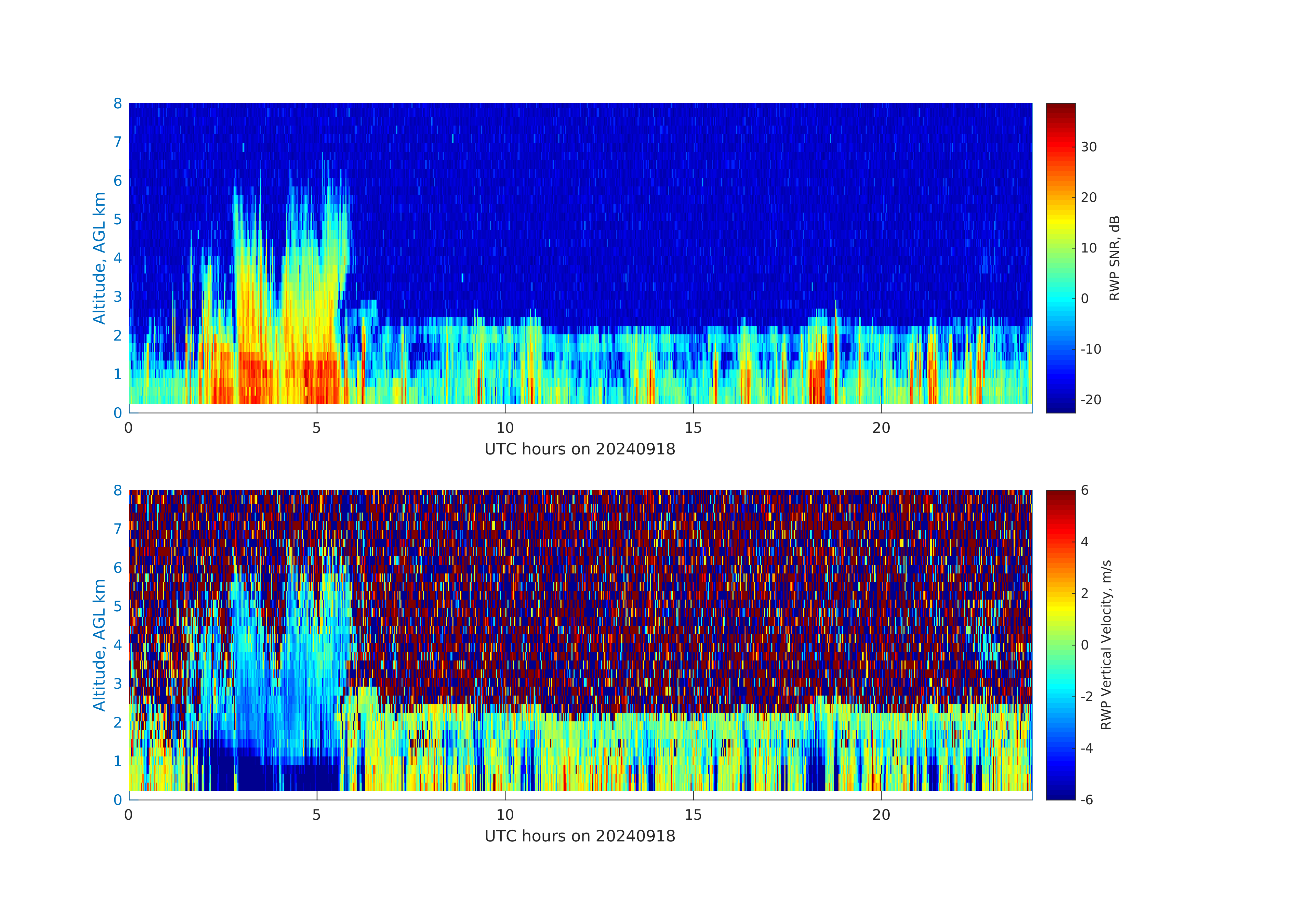1316x903 pixels.
Task: Click the -20 tick on SNR colorbar
Action: 1091,400
